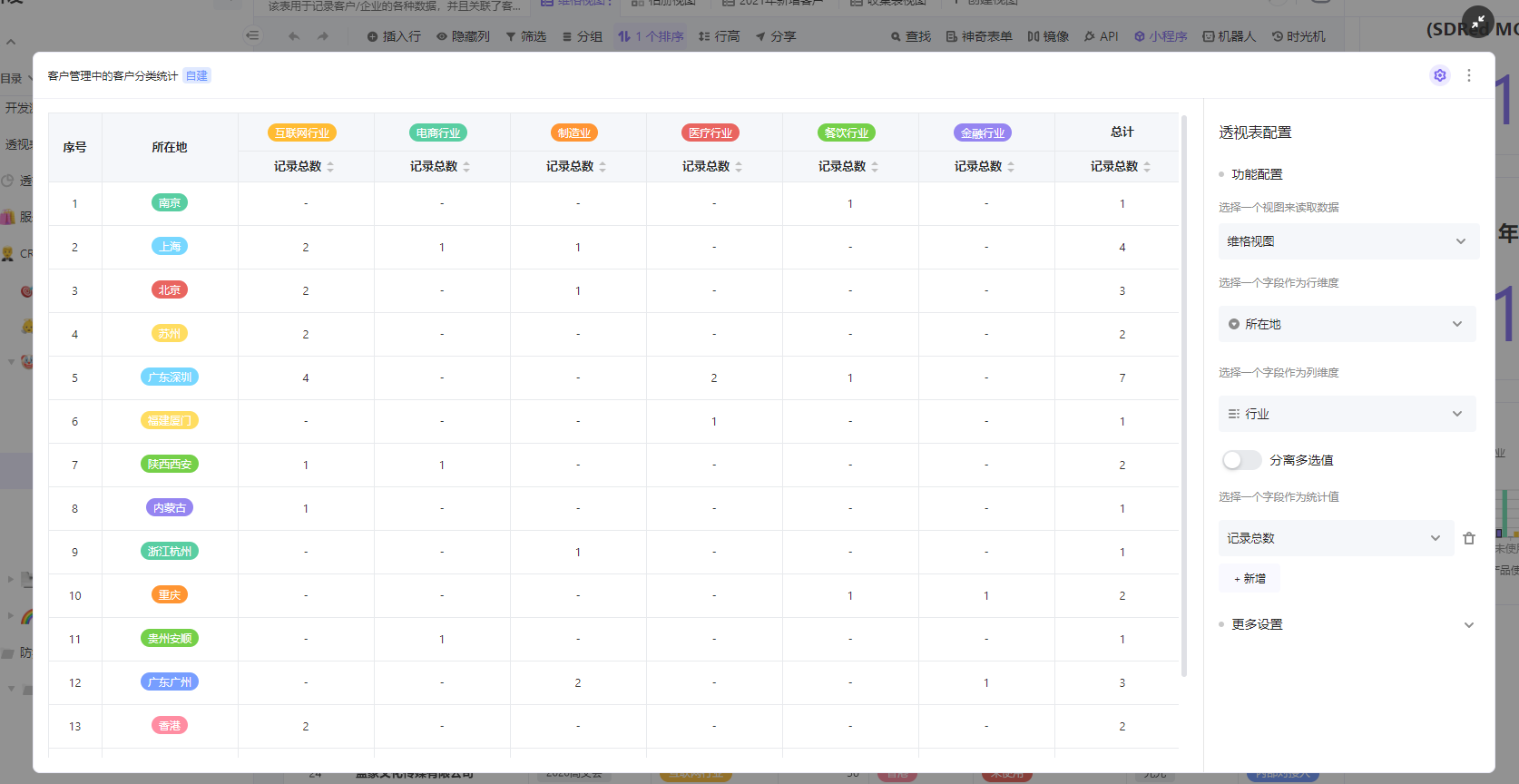Click the 福建厦门 location tag
Image resolution: width=1519 pixels, height=784 pixels.
click(x=170, y=421)
